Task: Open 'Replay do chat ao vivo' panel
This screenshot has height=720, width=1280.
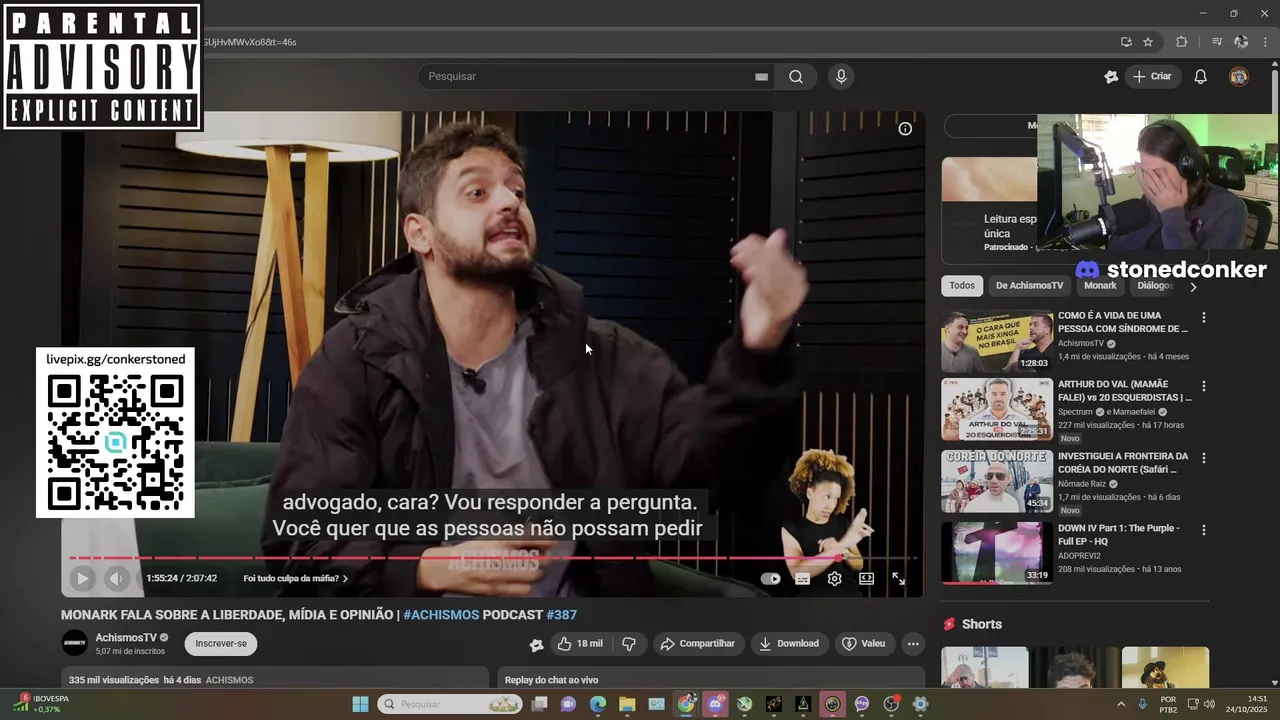Action: 710,680
